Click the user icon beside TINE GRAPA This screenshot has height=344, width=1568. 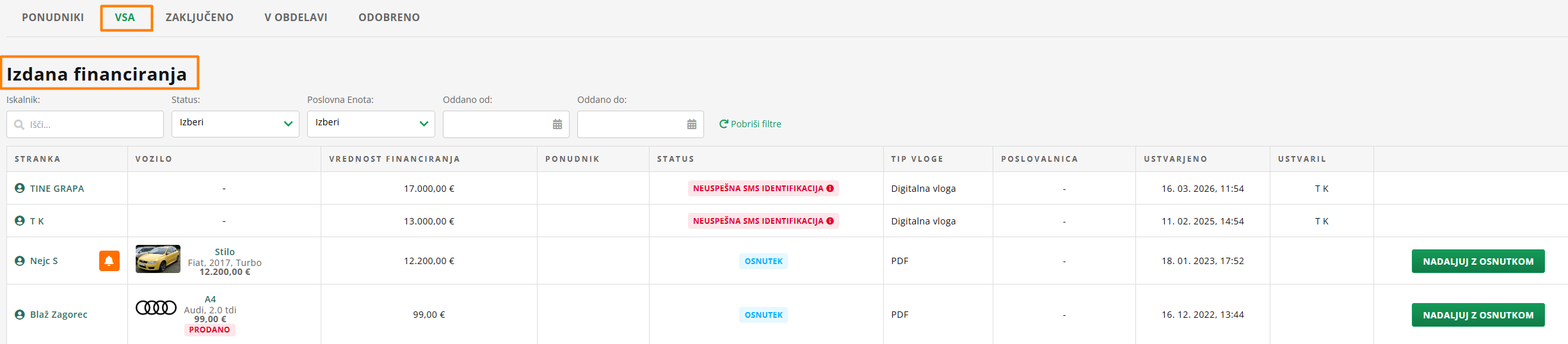click(x=20, y=188)
